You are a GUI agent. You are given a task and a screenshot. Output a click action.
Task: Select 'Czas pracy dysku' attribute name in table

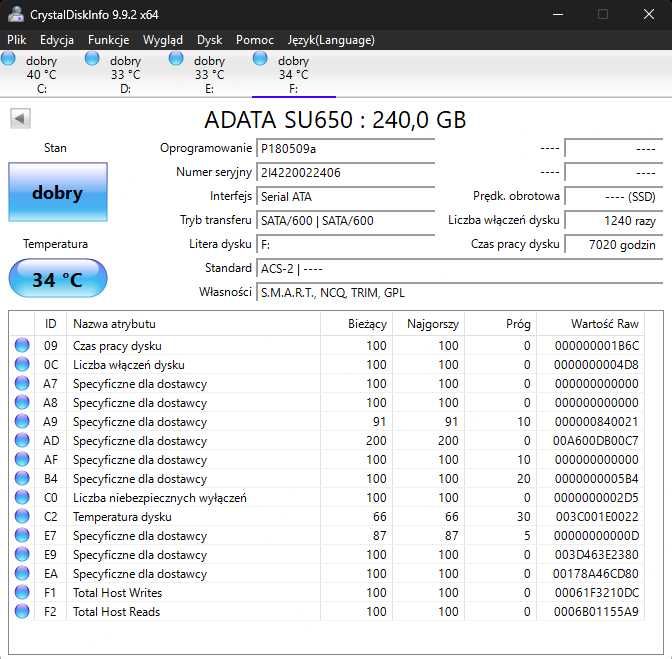[x=117, y=346]
